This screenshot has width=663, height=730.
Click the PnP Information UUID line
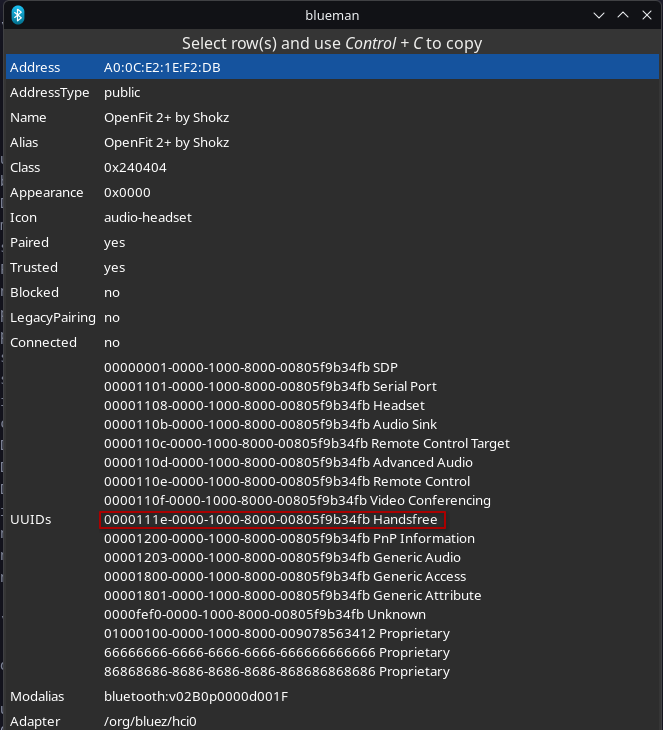[289, 539]
